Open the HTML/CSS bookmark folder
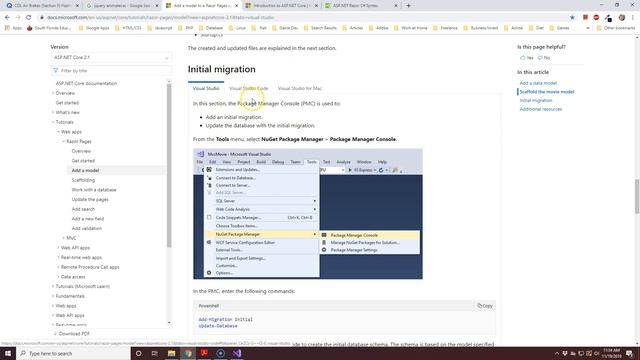640x360 pixels. (128, 28)
